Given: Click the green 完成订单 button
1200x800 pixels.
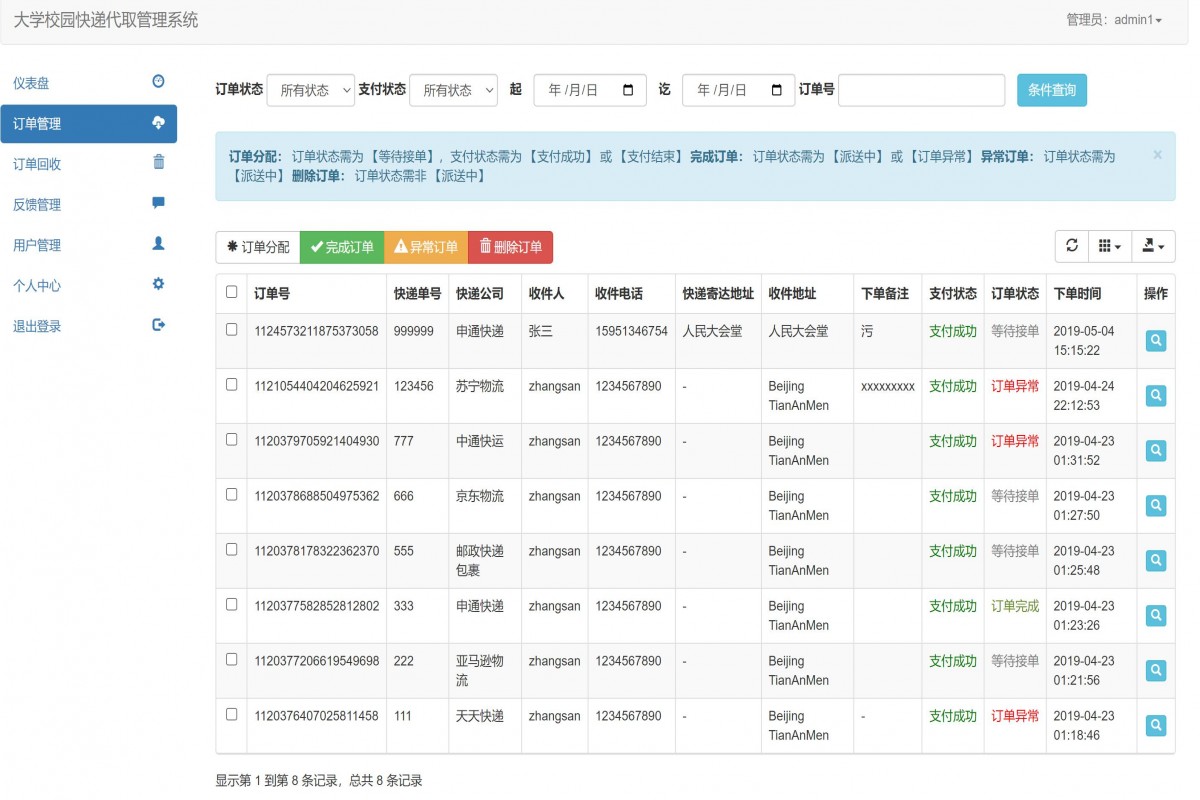Looking at the screenshot, I should [x=342, y=246].
